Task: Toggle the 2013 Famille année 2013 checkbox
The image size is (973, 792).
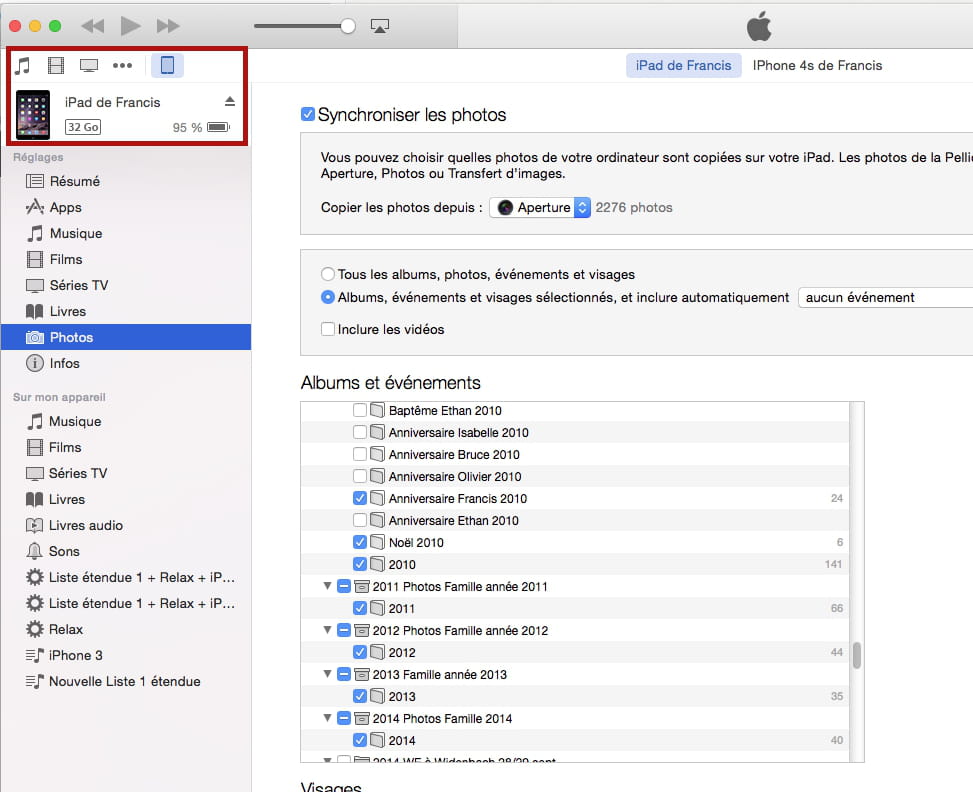Action: click(344, 674)
